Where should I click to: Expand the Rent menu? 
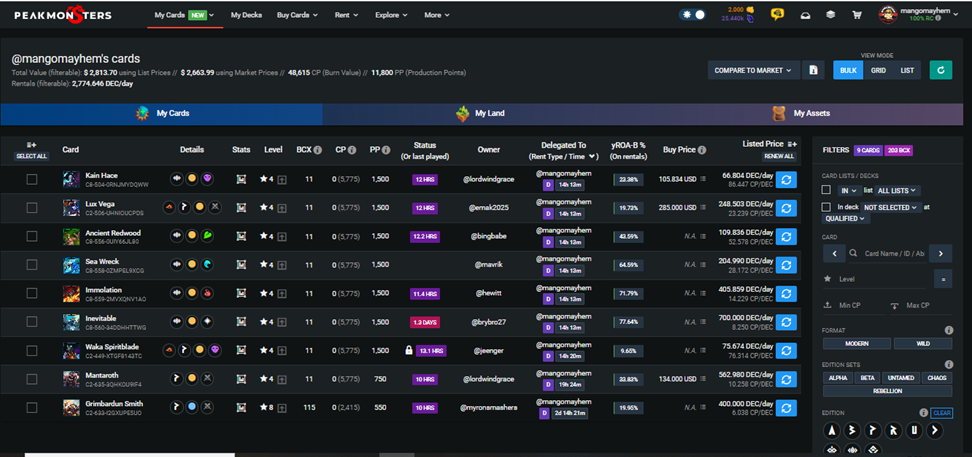(x=347, y=15)
